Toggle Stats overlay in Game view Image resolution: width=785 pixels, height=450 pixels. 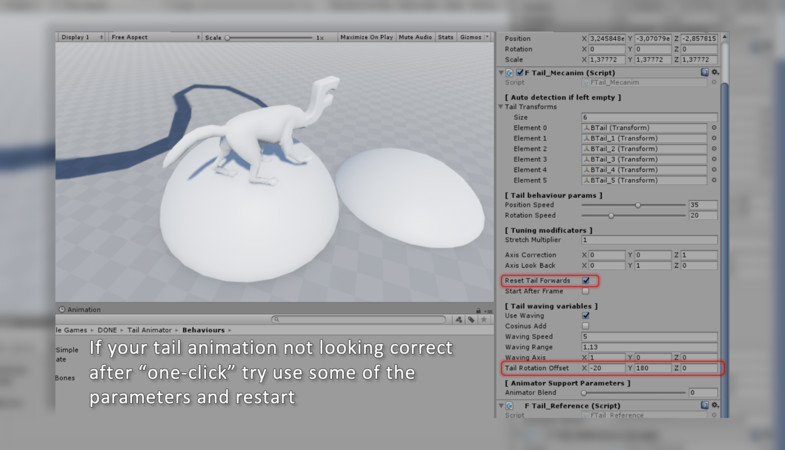[445, 37]
